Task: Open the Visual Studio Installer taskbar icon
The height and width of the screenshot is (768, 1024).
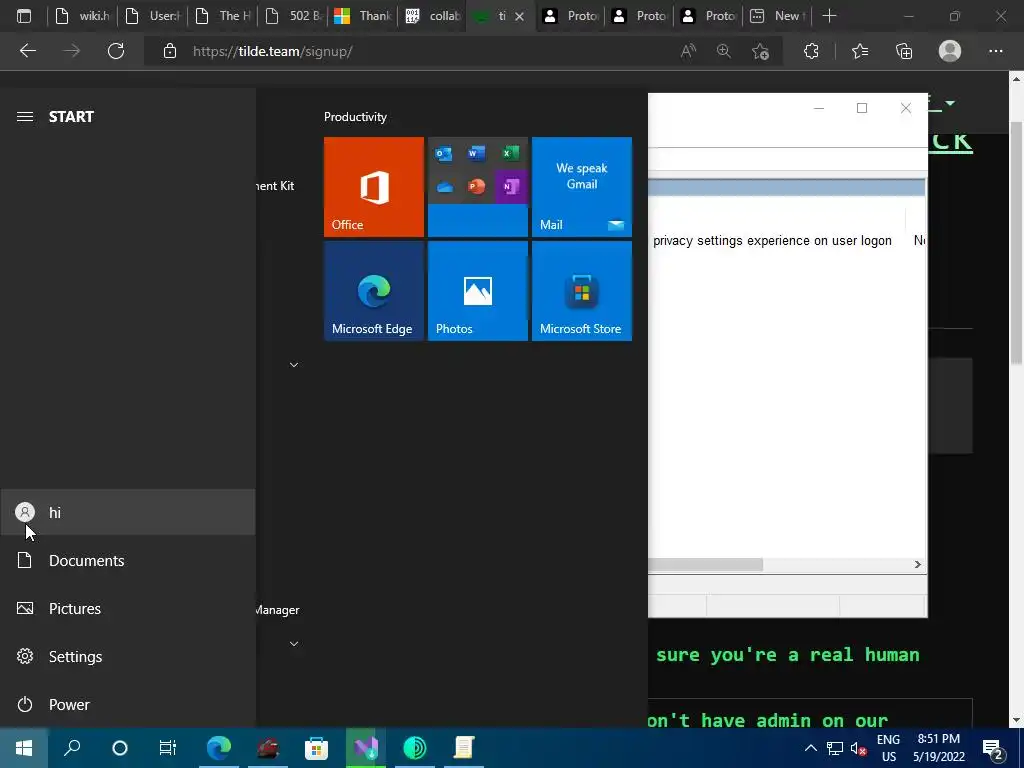Action: point(366,748)
